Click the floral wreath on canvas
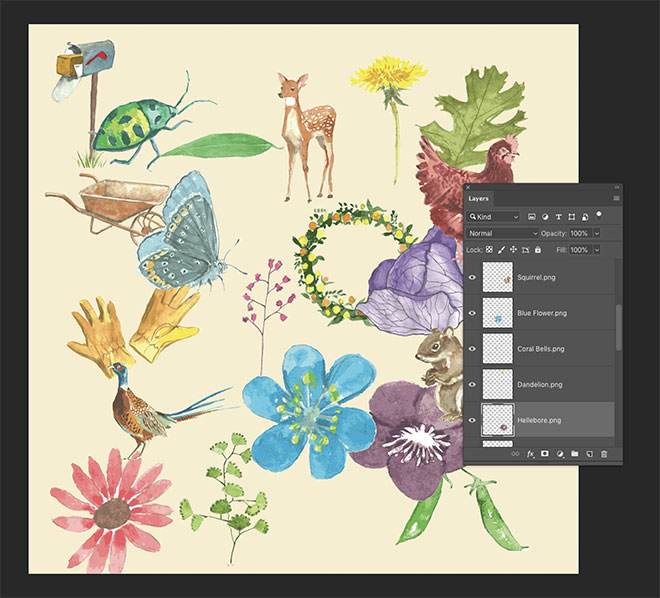 tap(355, 262)
